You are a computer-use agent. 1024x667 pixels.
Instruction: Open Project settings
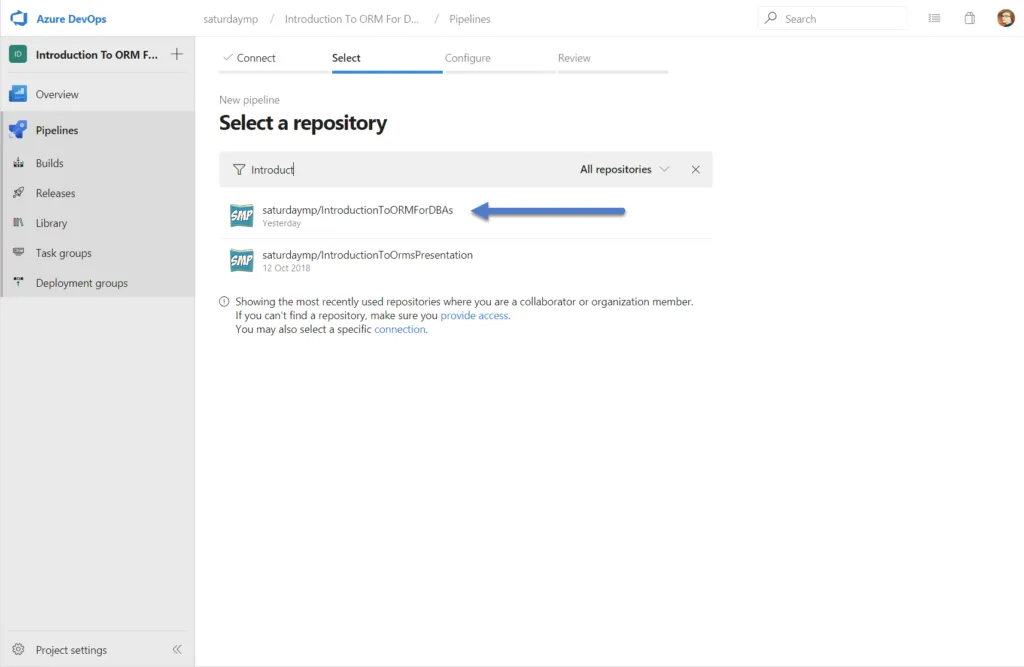[x=71, y=650]
